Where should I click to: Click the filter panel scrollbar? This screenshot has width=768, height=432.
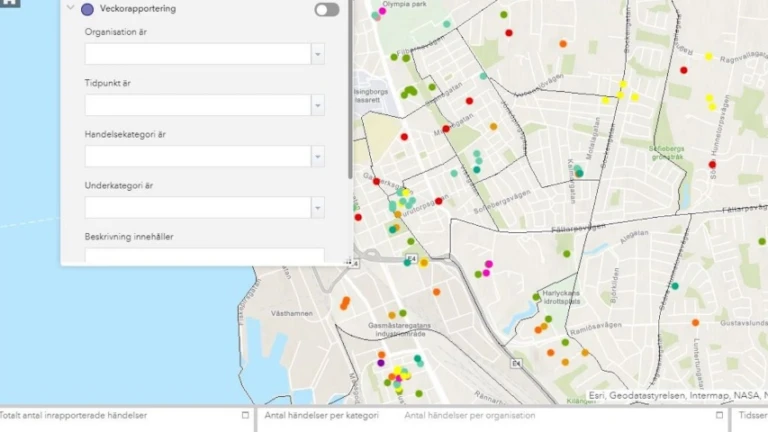pyautogui.click(x=349, y=90)
